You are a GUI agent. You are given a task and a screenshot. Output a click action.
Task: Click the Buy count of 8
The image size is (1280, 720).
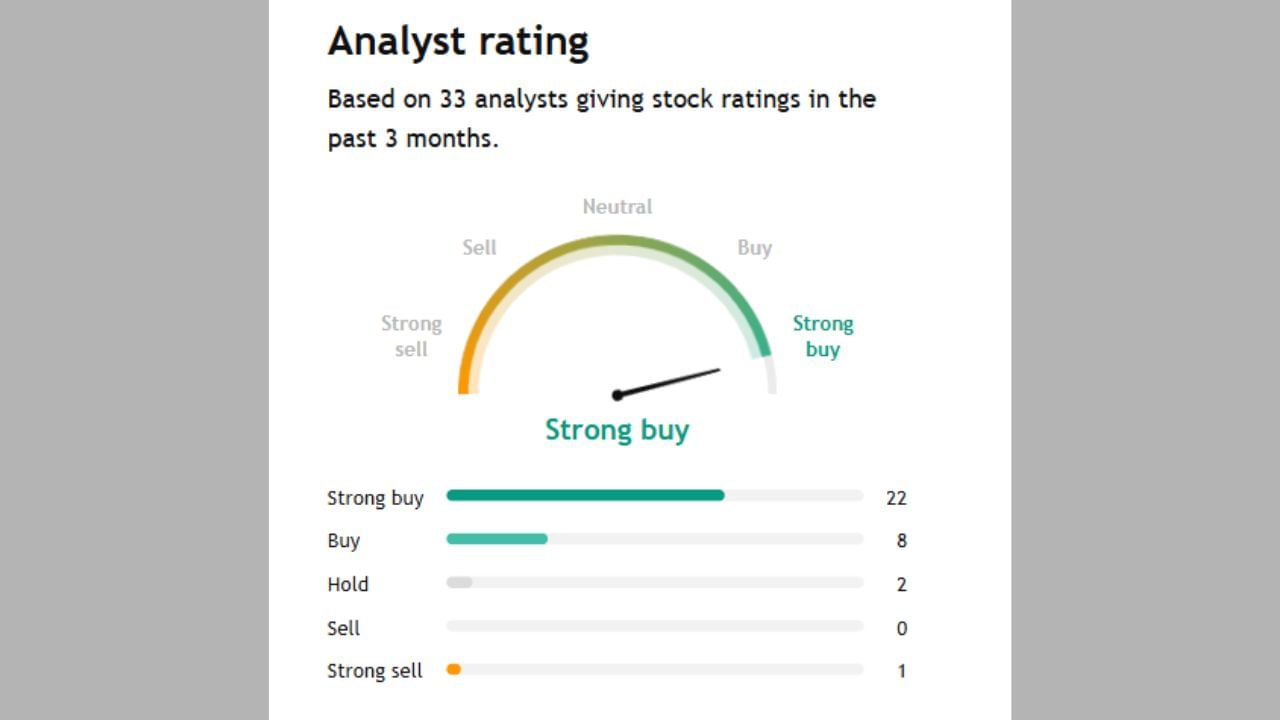pyautogui.click(x=901, y=541)
